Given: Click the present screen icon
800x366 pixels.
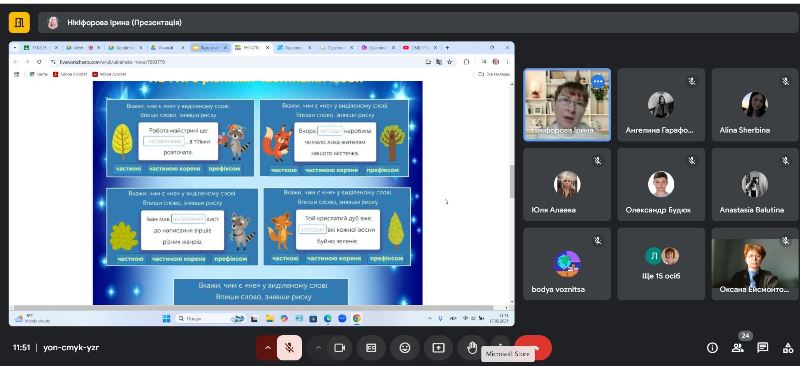Looking at the screenshot, I should pyautogui.click(x=438, y=348).
